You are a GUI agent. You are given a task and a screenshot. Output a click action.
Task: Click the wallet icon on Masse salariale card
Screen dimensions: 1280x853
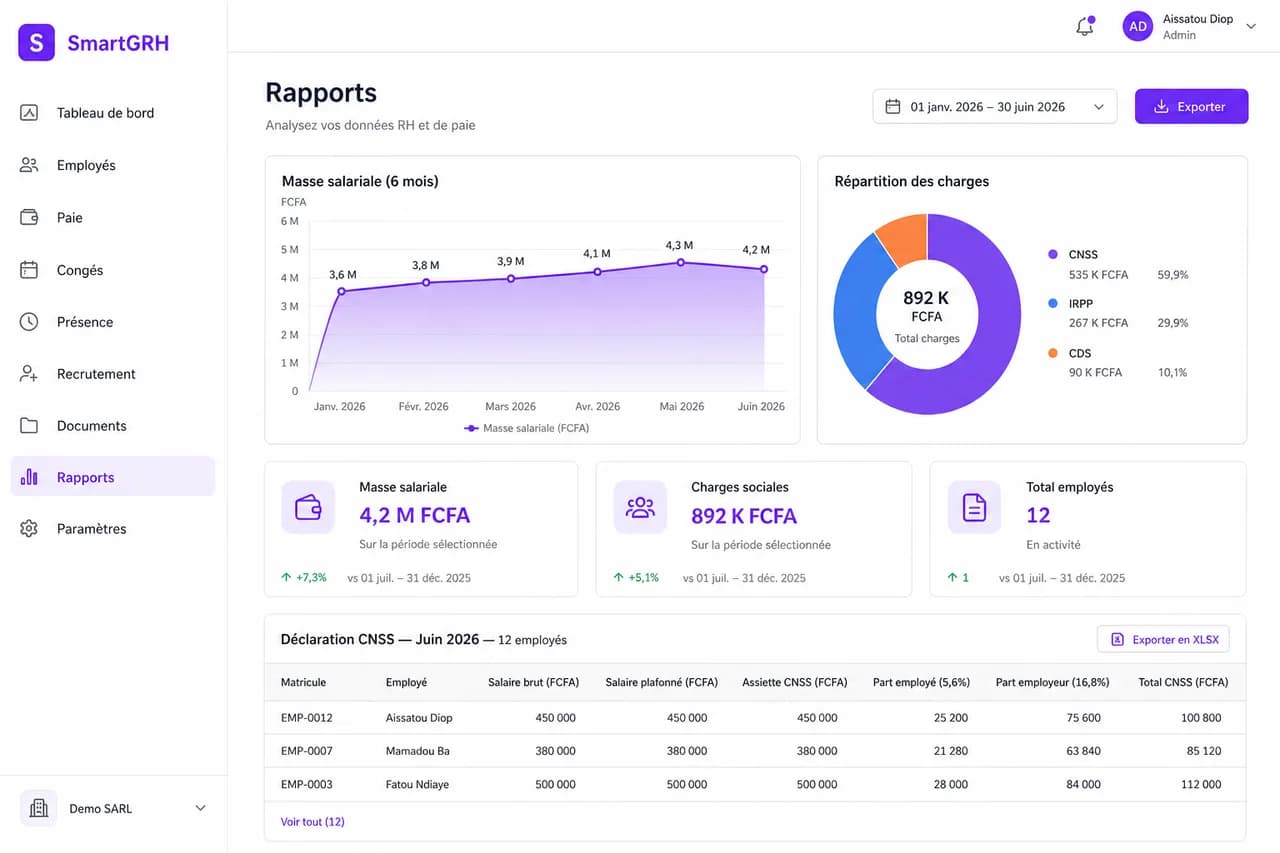coord(308,507)
